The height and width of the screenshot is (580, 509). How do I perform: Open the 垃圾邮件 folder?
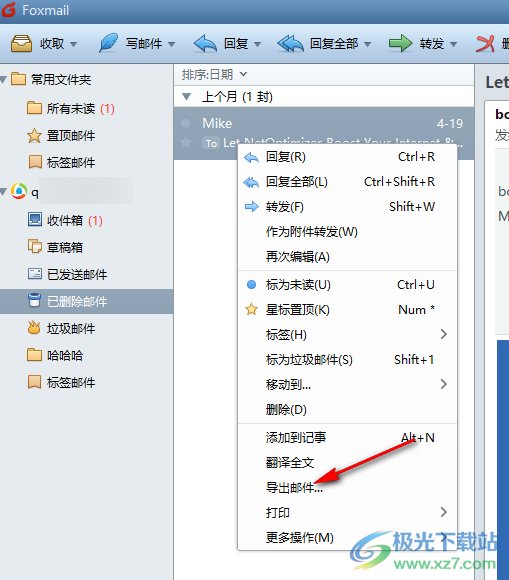[87, 328]
